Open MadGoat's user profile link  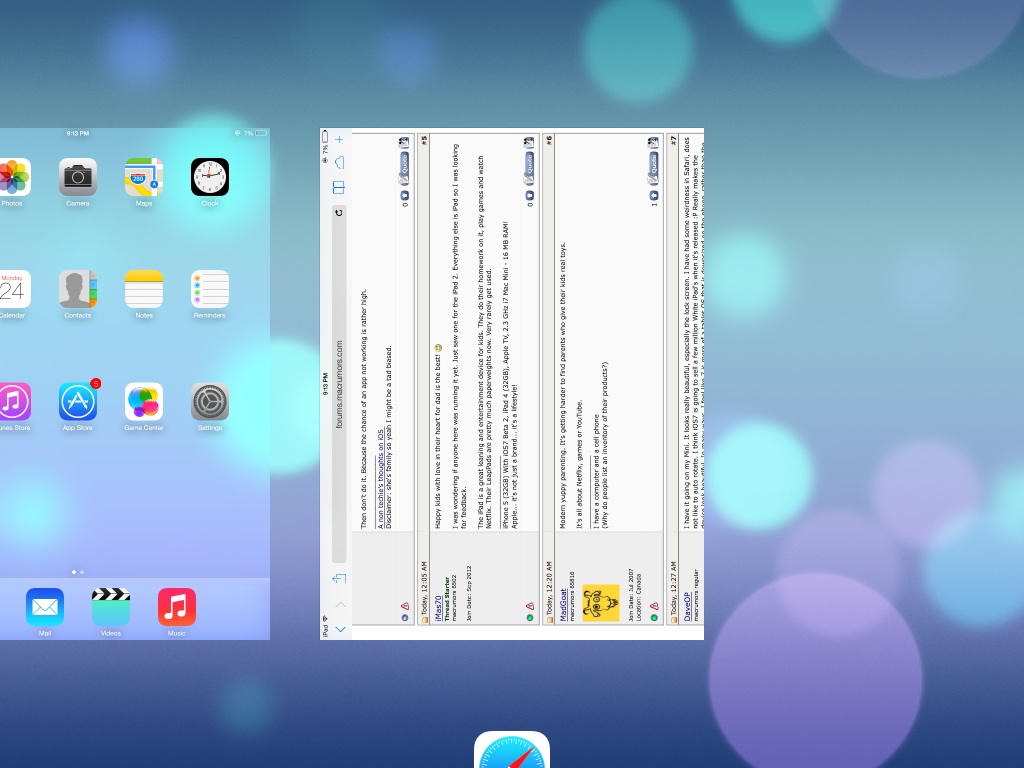tap(562, 605)
